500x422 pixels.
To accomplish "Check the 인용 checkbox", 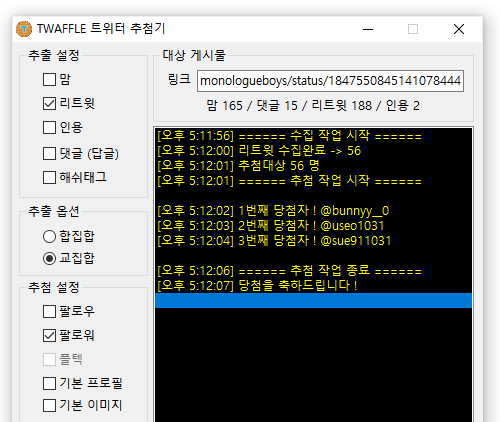I will 49,127.
